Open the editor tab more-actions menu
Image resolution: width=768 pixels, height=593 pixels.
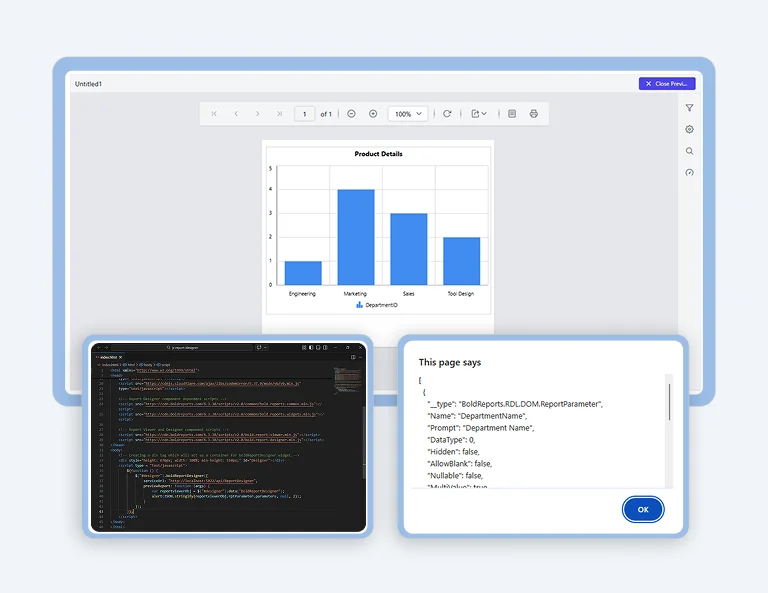tap(360, 357)
